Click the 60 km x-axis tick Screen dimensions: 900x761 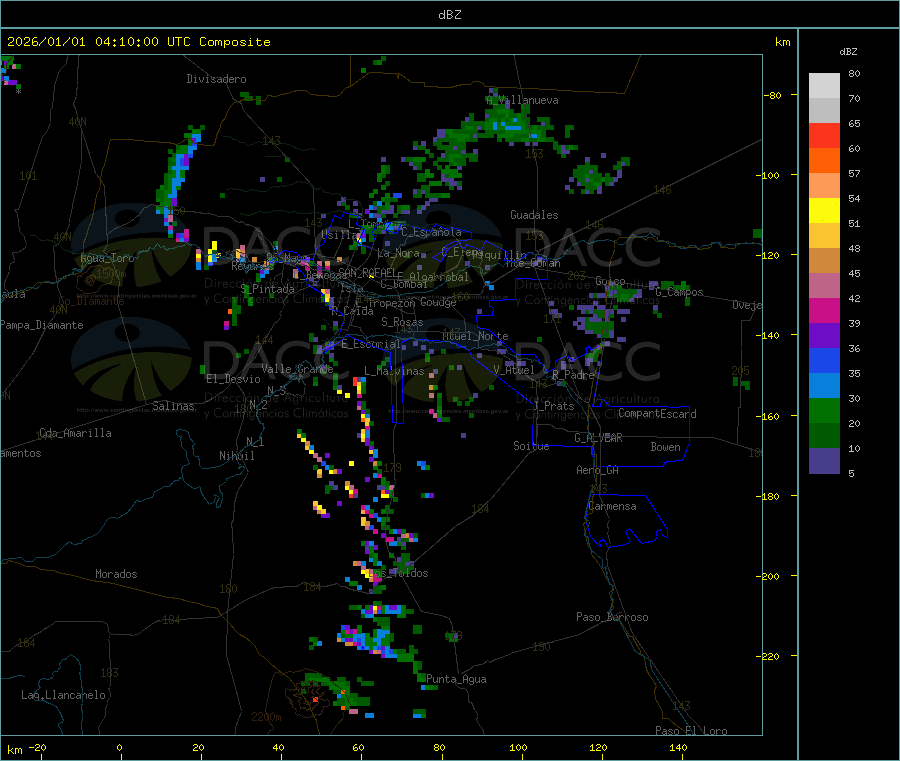358,747
